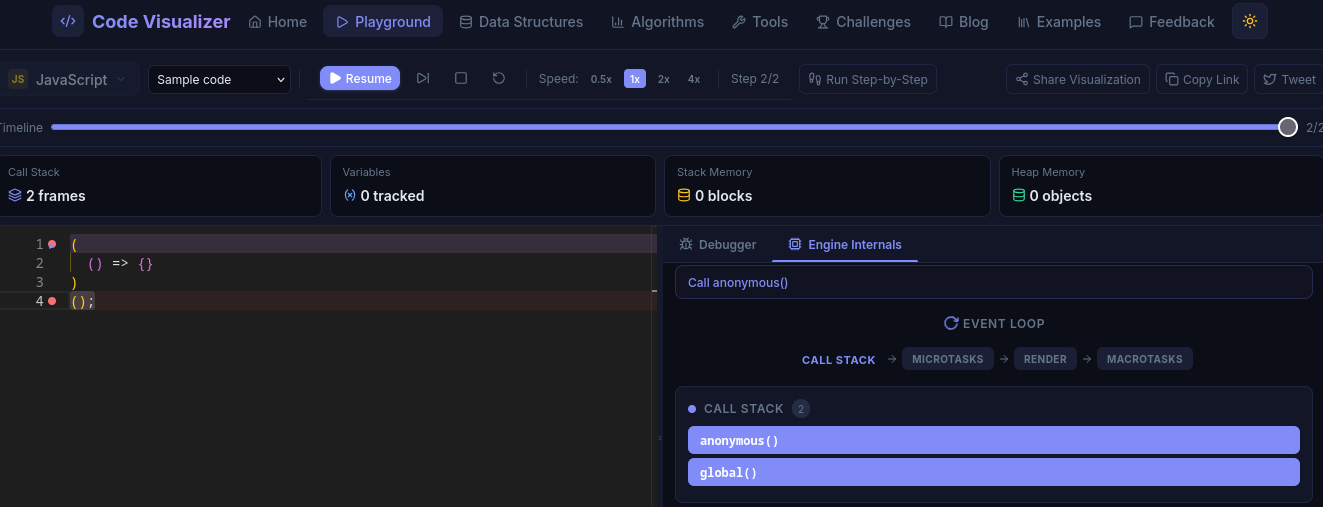1323x507 pixels.
Task: Open the Feedback page
Action: pyautogui.click(x=1172, y=21)
